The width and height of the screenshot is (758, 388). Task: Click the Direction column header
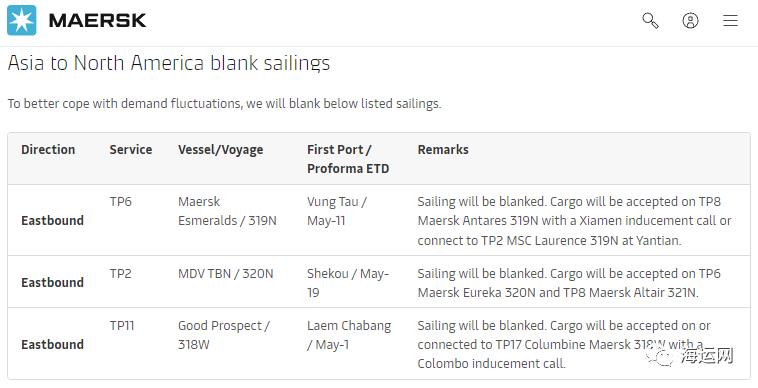click(48, 149)
